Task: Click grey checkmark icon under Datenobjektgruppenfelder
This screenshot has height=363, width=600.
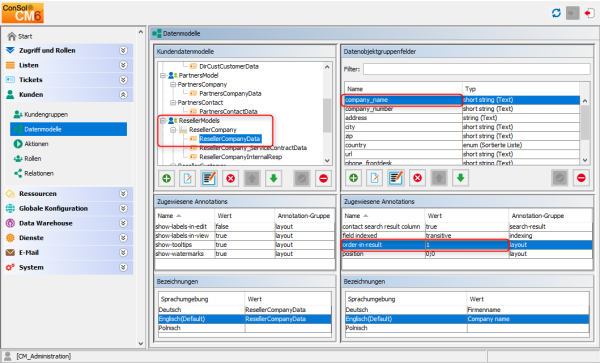Action: (559, 178)
